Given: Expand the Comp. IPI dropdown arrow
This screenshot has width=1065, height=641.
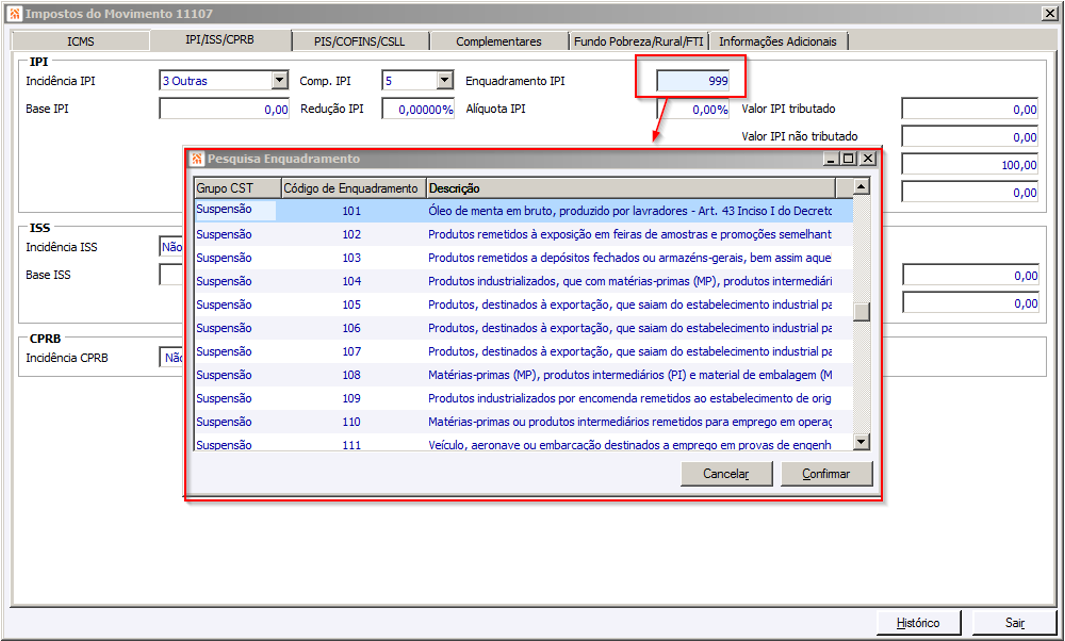Looking at the screenshot, I should point(444,81).
